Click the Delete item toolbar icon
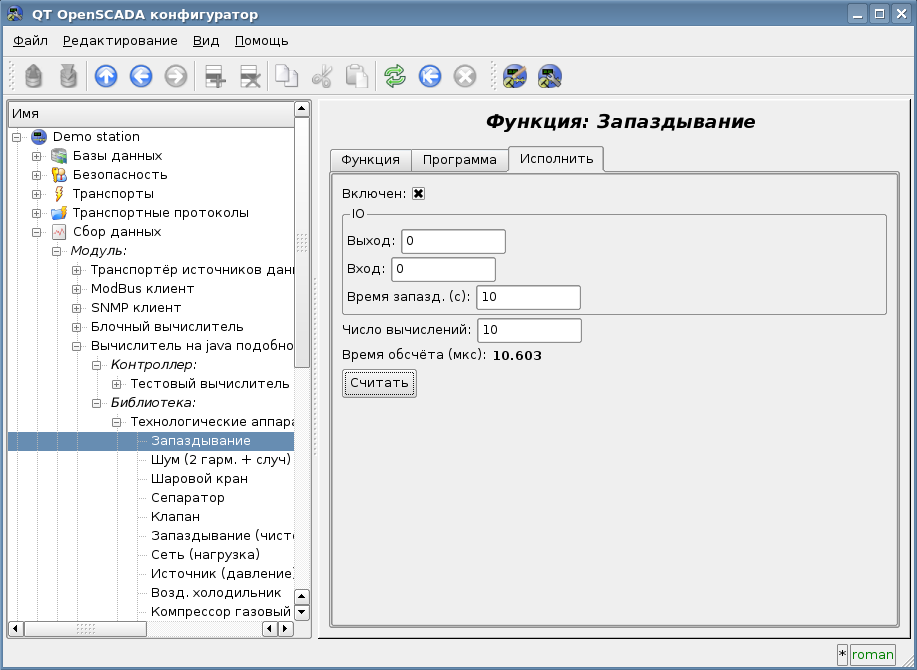917x670 pixels. [250, 77]
